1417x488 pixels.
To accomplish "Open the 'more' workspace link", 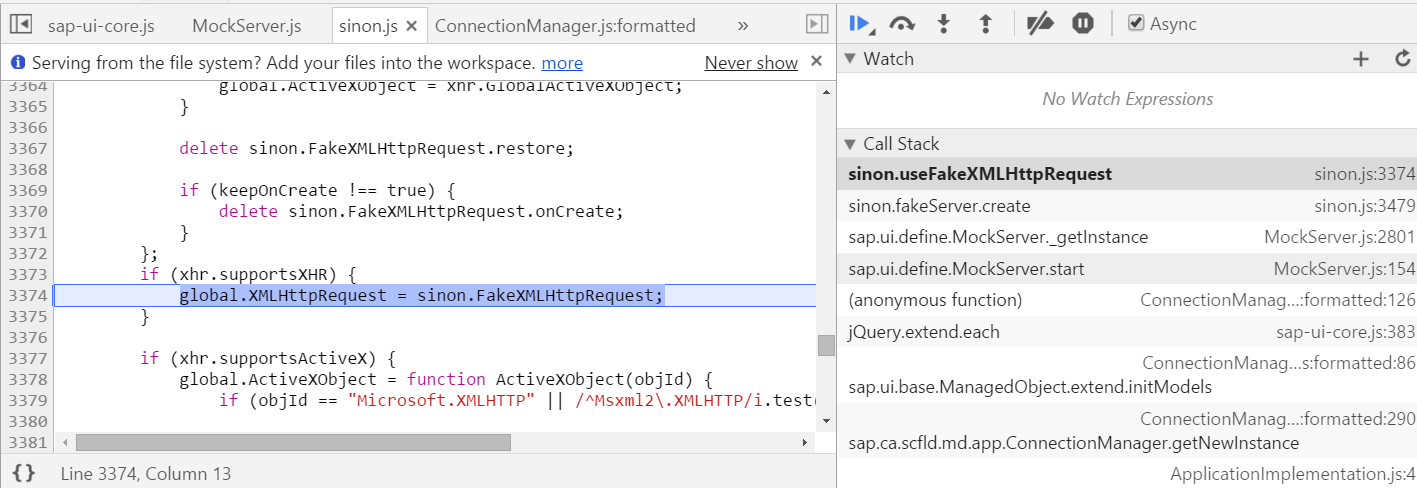I will [562, 63].
